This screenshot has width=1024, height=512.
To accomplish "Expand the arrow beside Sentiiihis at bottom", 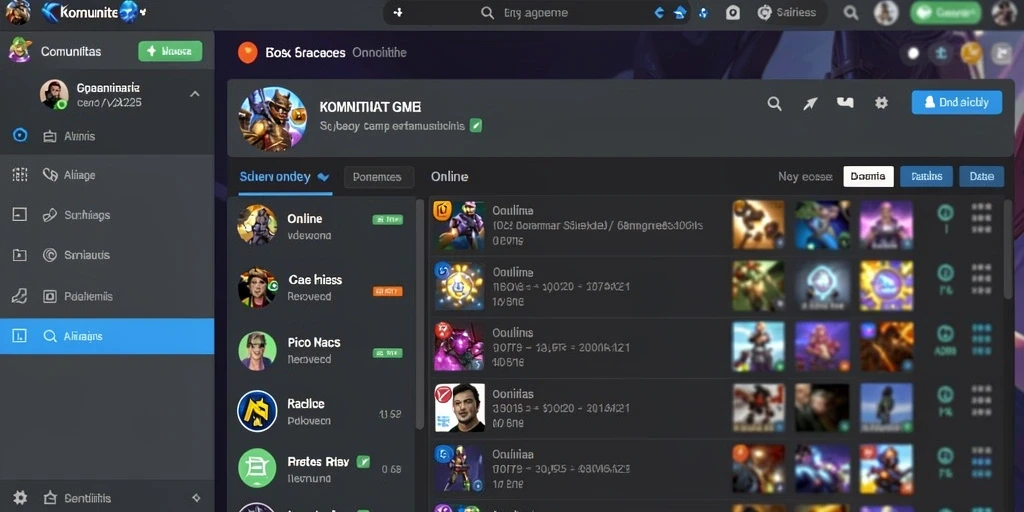I will click(x=197, y=498).
